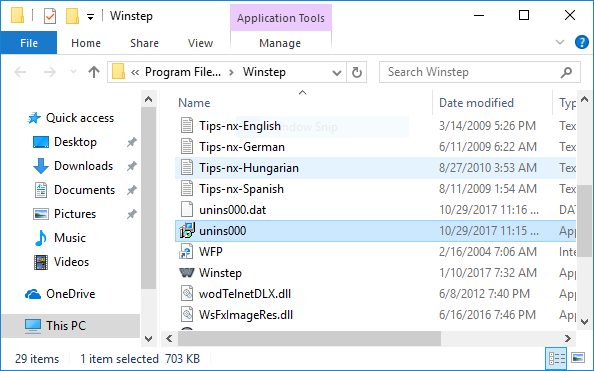Open address bar history dropdown

336,72
